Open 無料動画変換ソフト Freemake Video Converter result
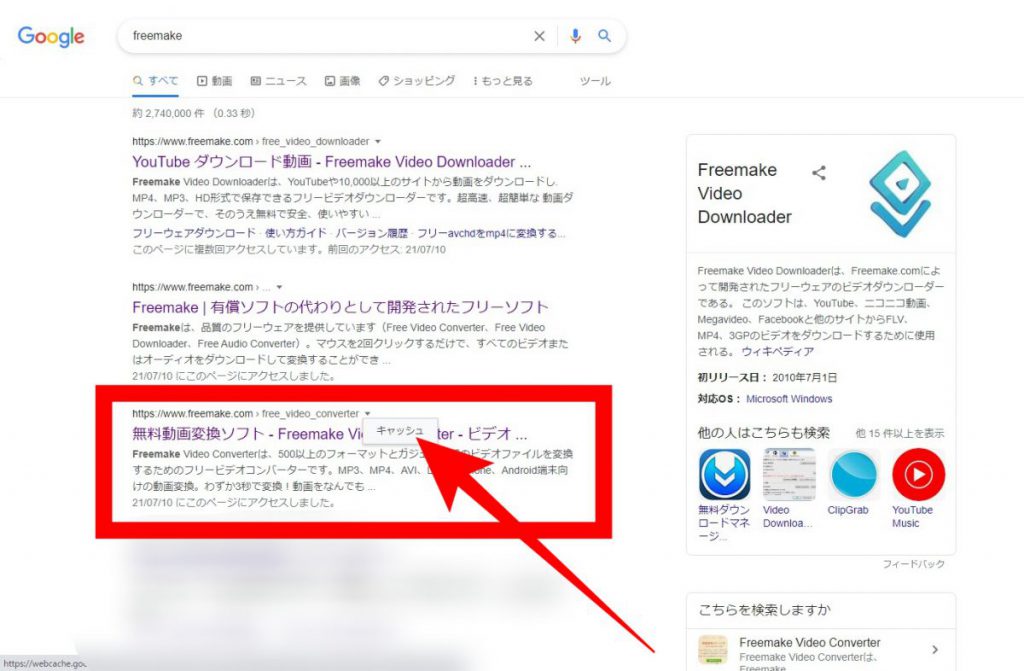 [330, 434]
